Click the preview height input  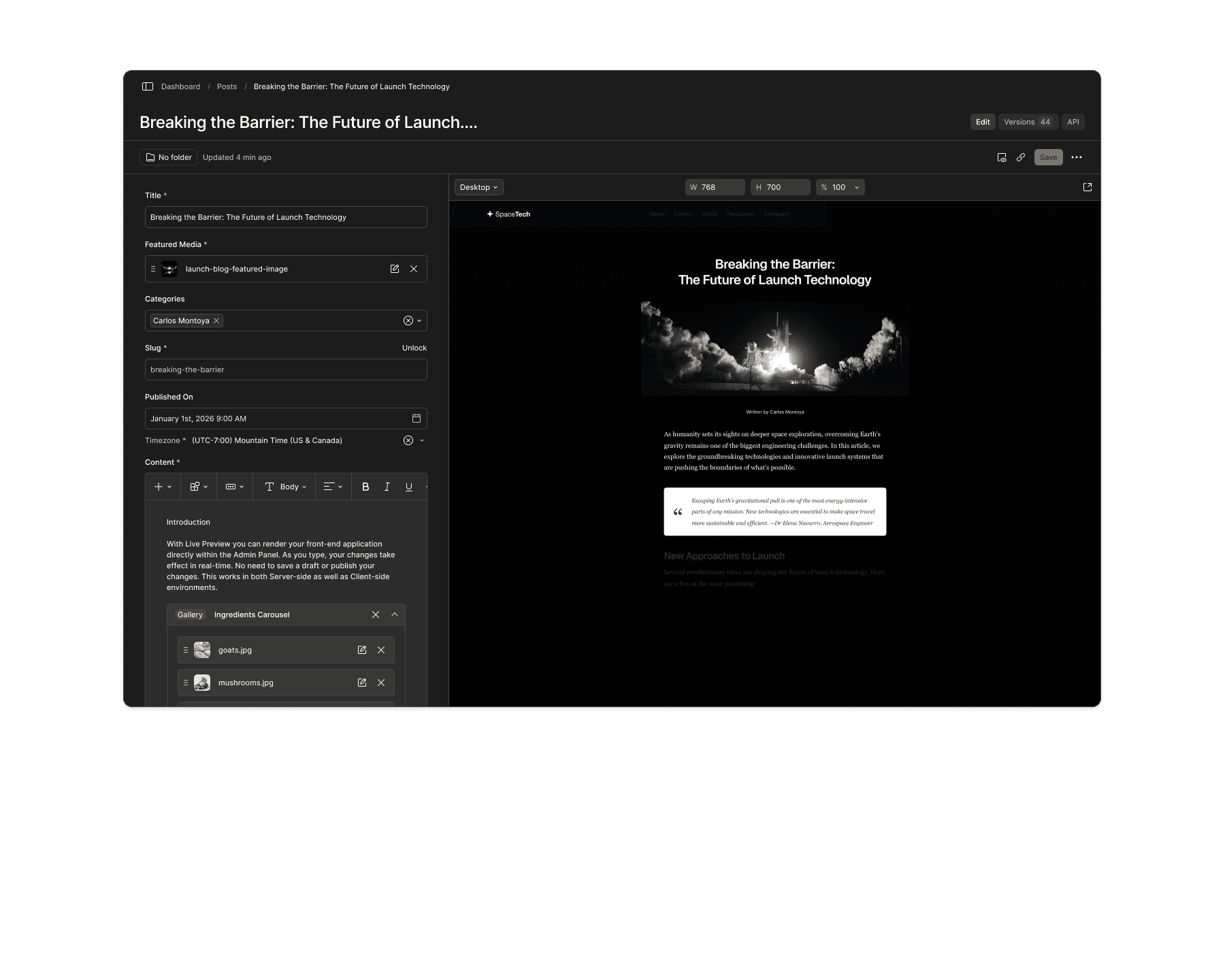point(781,187)
